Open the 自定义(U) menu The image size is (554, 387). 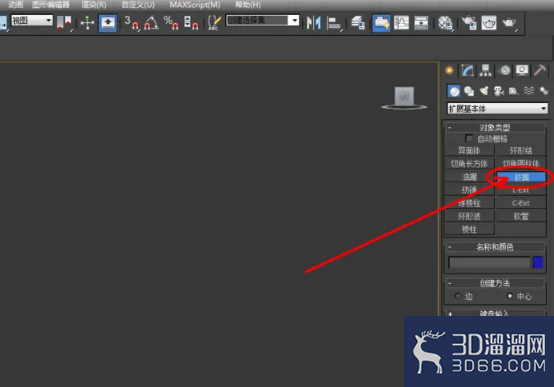coord(138,5)
